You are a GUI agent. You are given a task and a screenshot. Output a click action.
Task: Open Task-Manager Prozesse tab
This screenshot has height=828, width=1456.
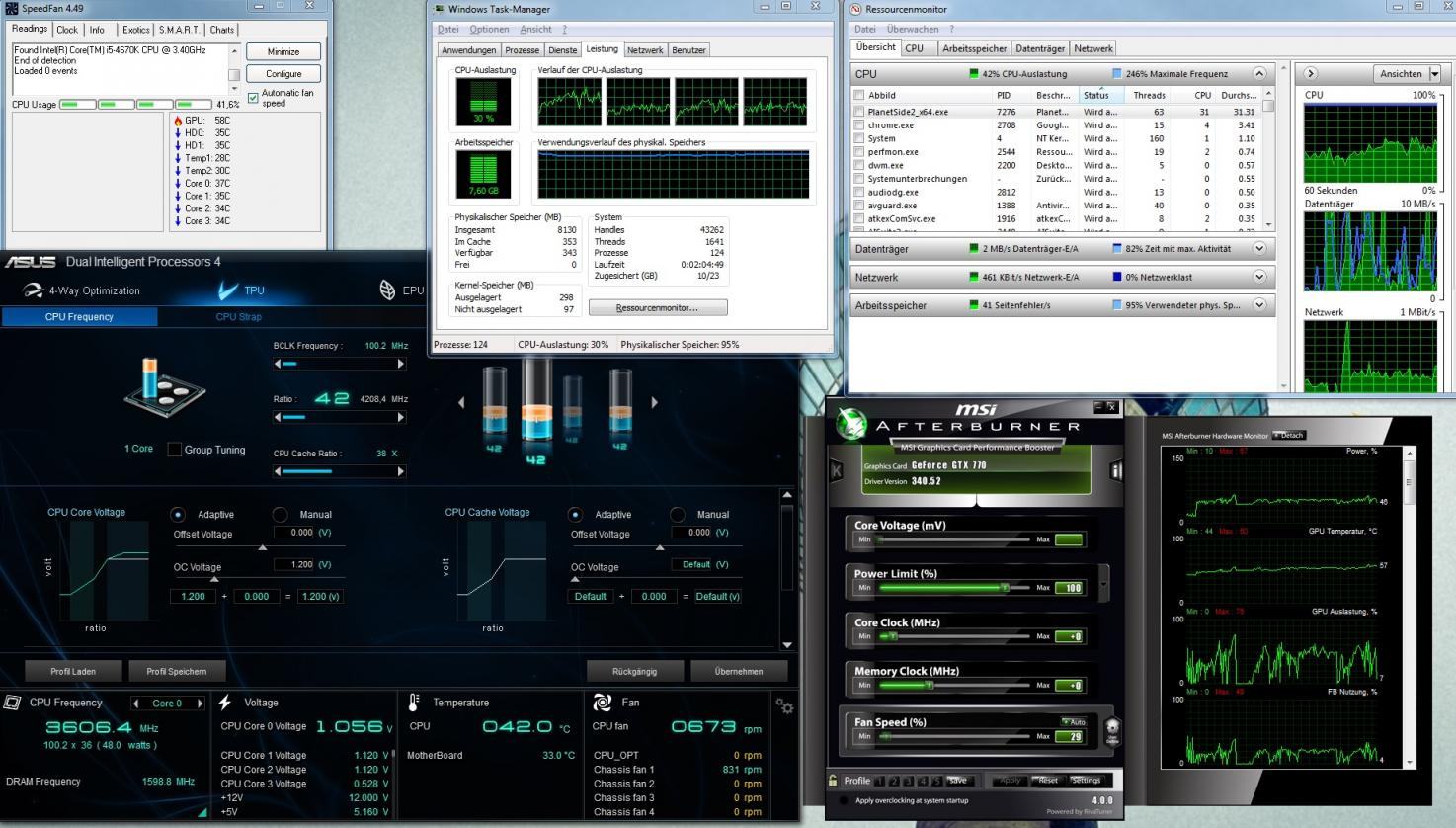coord(522,50)
